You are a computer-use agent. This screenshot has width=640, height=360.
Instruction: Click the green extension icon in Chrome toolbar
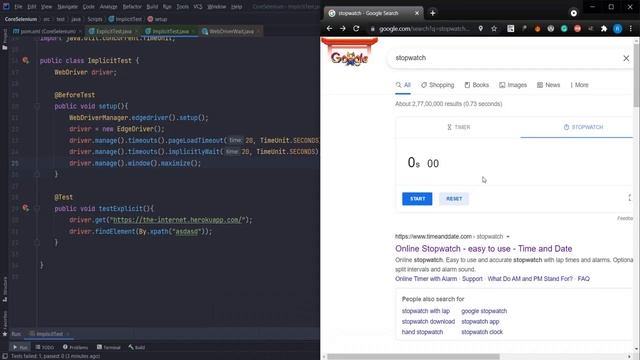(564, 29)
